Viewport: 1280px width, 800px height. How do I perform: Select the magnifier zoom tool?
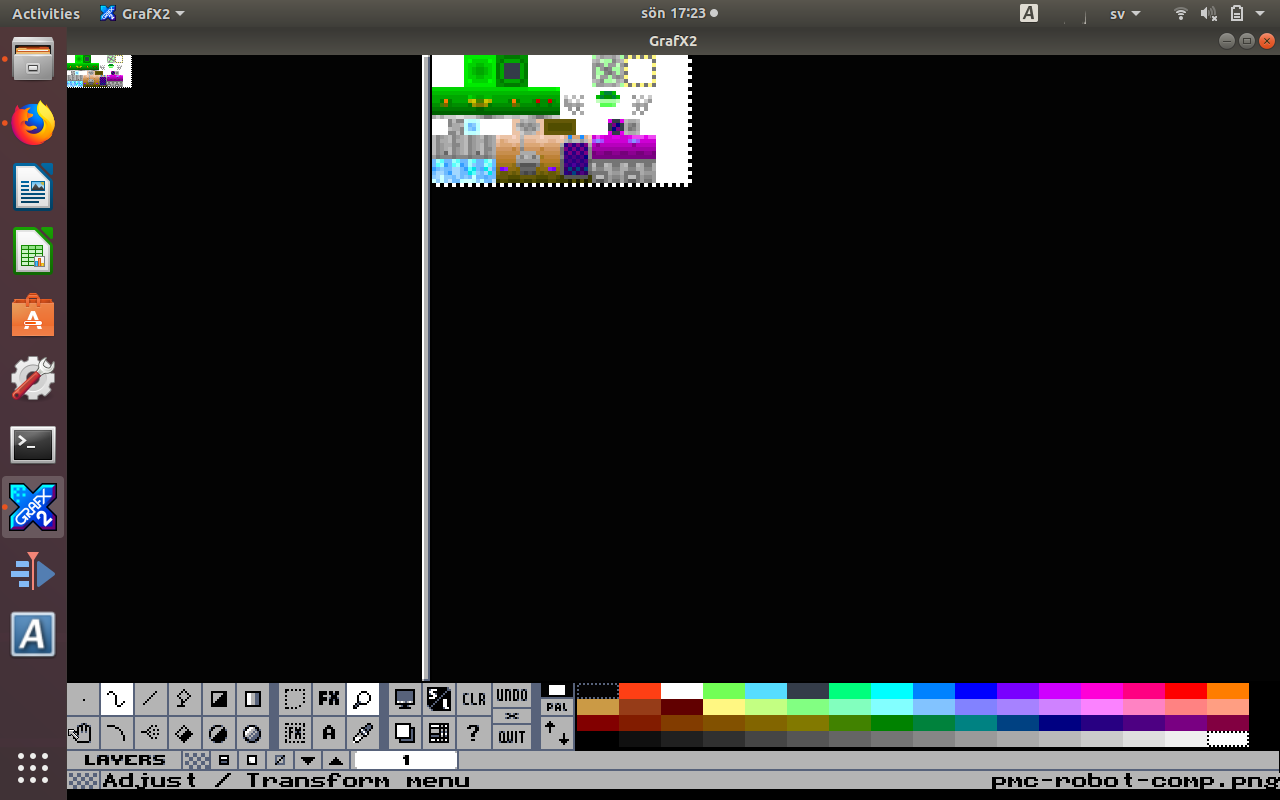pyautogui.click(x=362, y=699)
